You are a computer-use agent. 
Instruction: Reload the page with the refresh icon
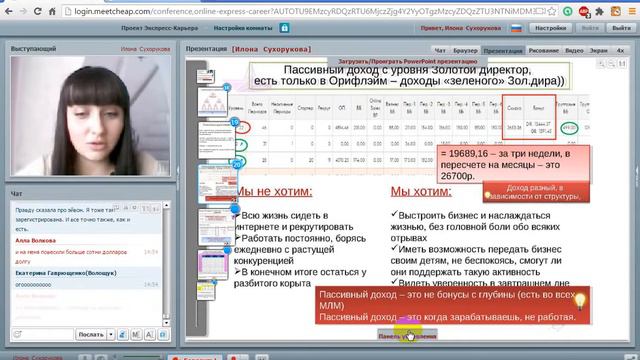click(38, 11)
